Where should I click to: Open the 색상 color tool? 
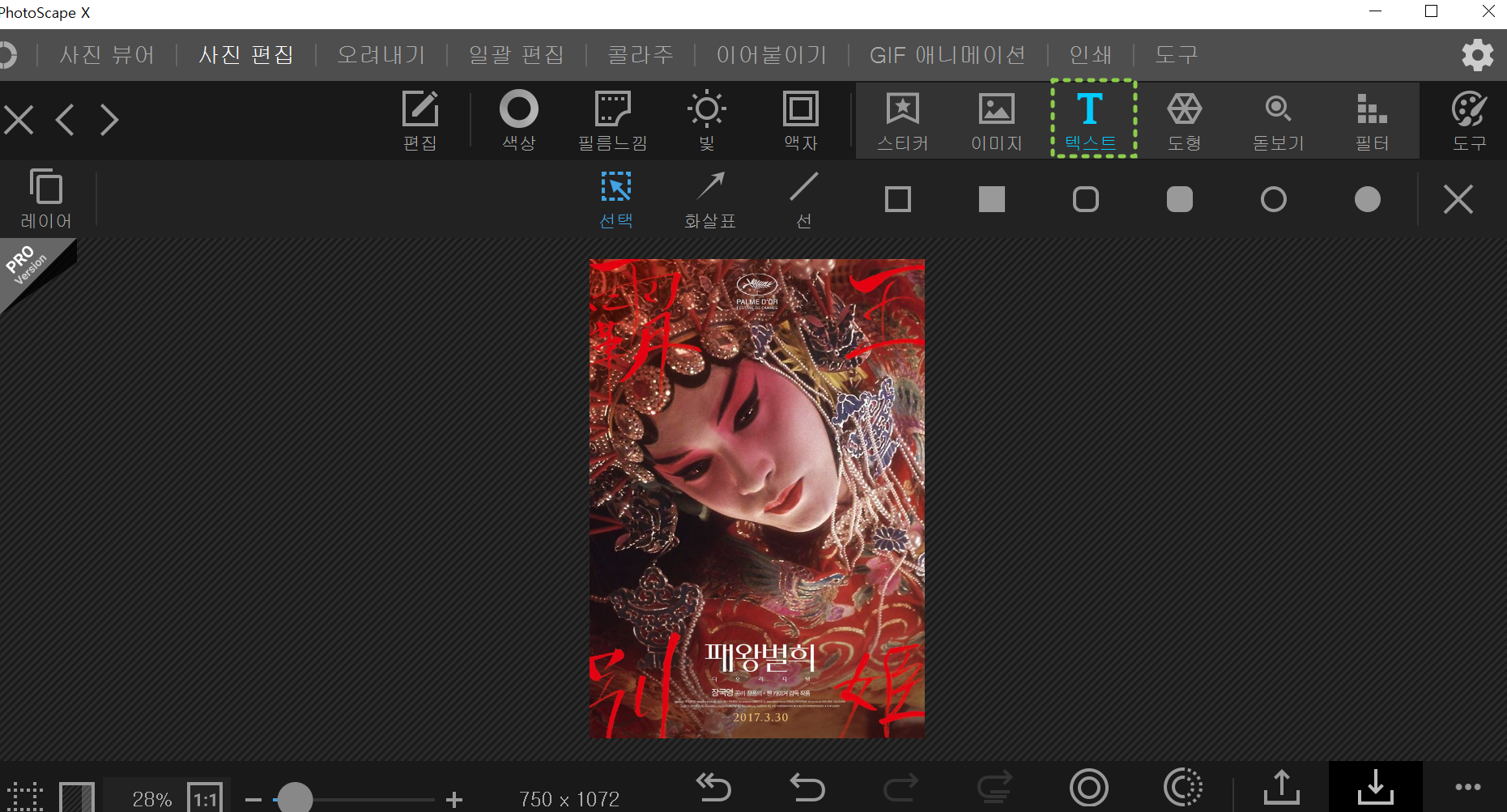519,120
